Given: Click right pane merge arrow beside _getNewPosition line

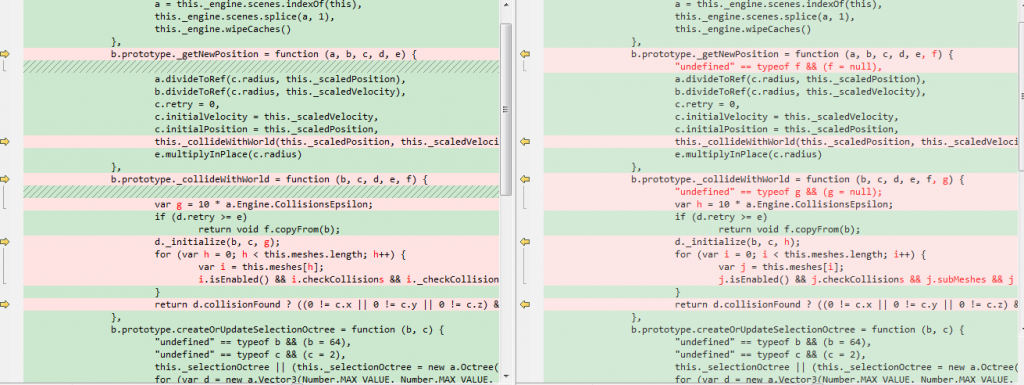Looking at the screenshot, I should pos(524,54).
